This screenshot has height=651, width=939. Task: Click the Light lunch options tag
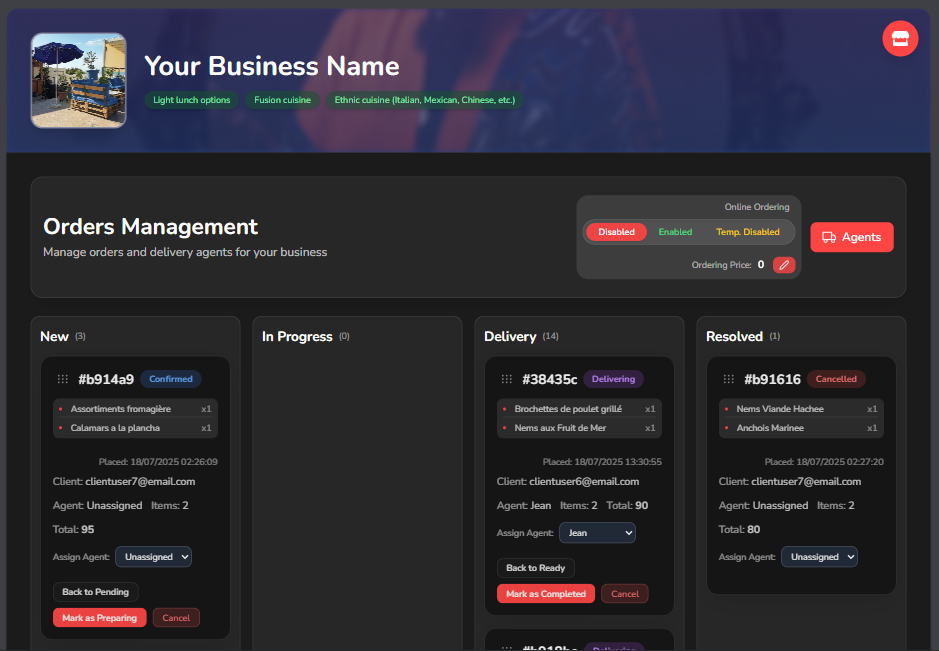pyautogui.click(x=191, y=100)
